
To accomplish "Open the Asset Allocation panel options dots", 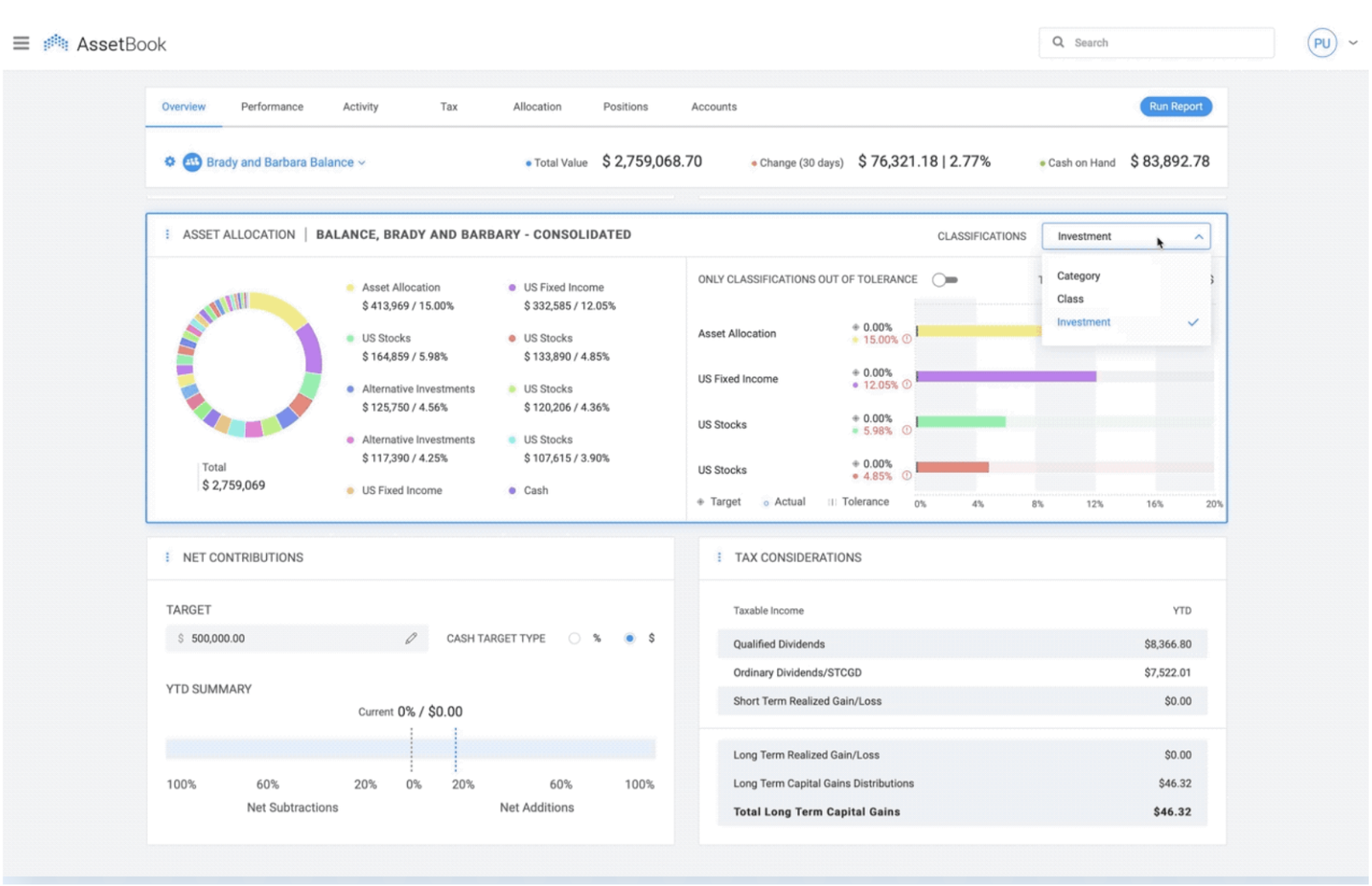I will click(167, 235).
